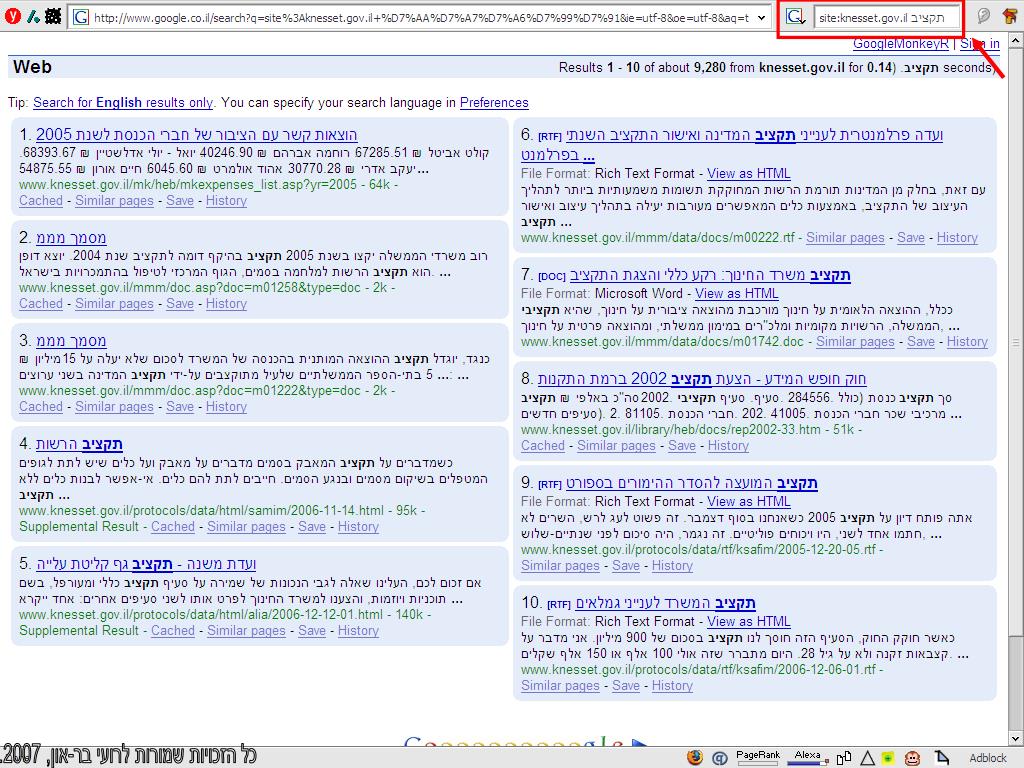The image size is (1024, 768).
Task: Open result 1 title with 2005
Action: (x=197, y=135)
